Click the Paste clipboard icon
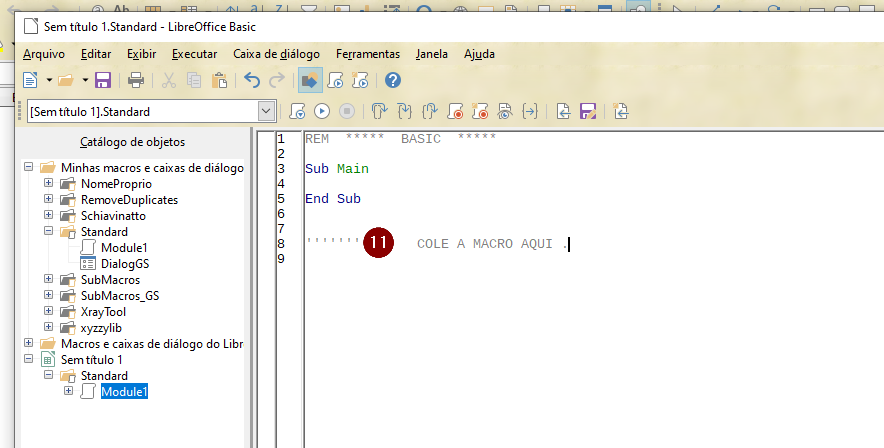 pos(219,81)
